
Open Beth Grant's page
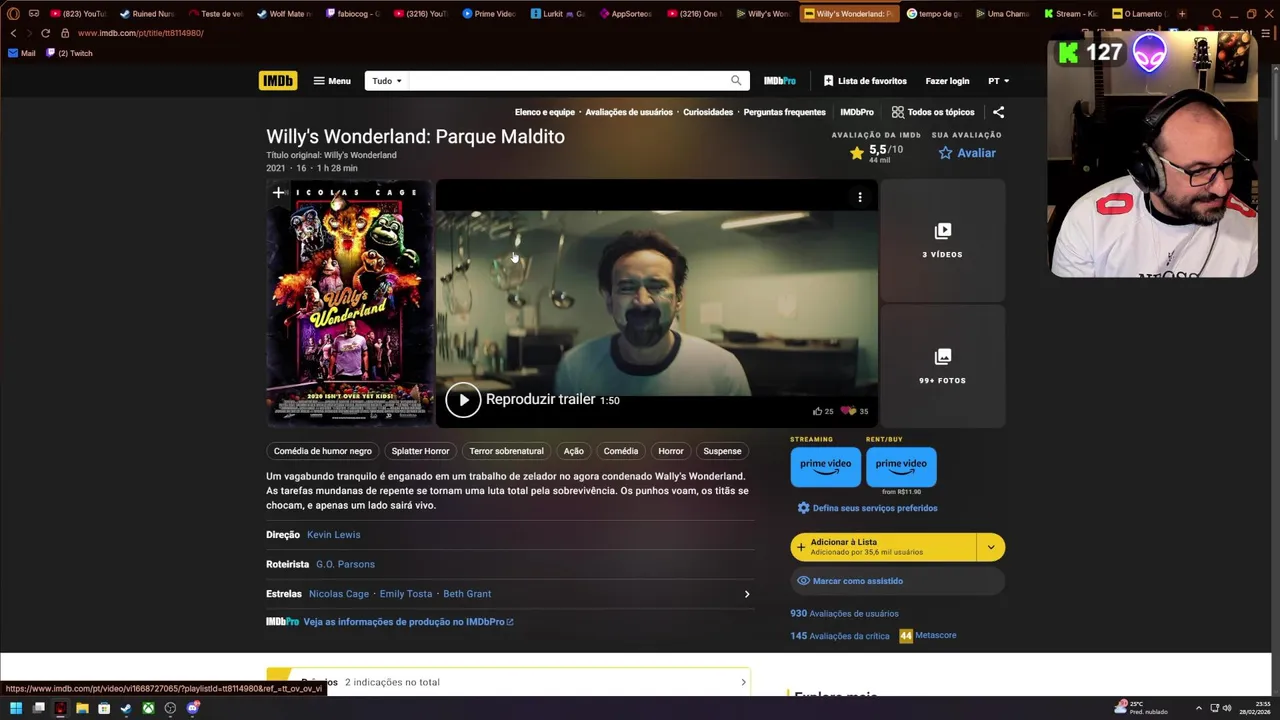tap(467, 594)
